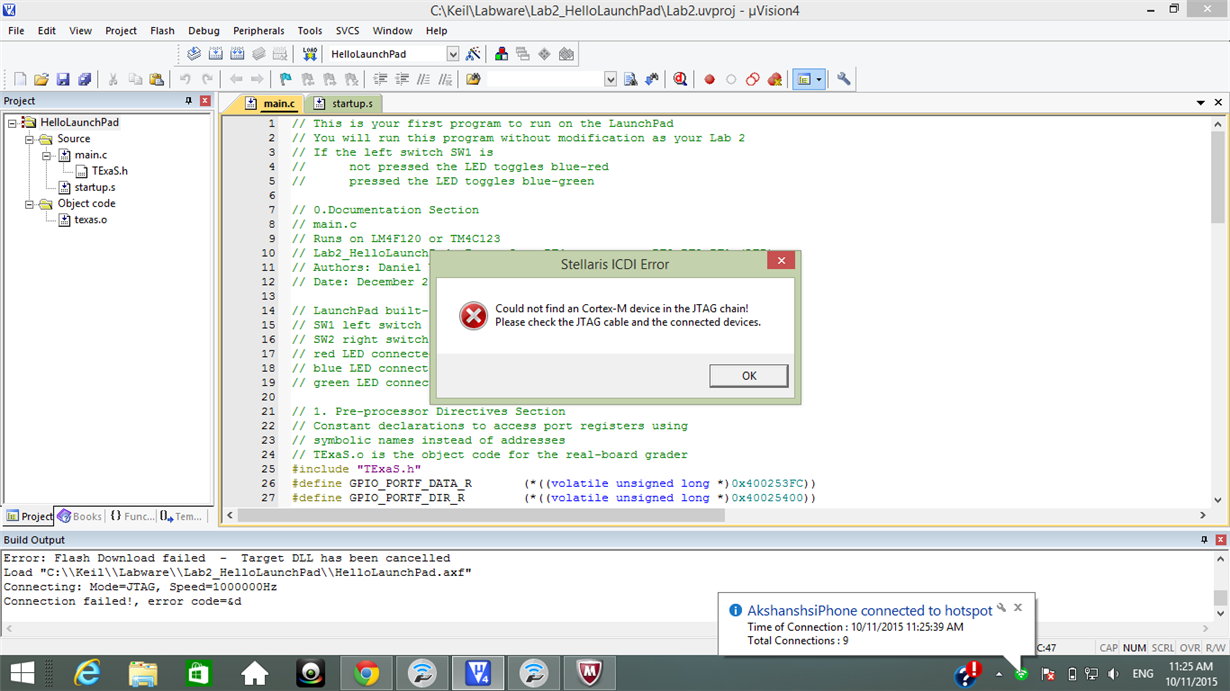
Task: Select TExaS.h in the project tree
Action: tap(101, 171)
